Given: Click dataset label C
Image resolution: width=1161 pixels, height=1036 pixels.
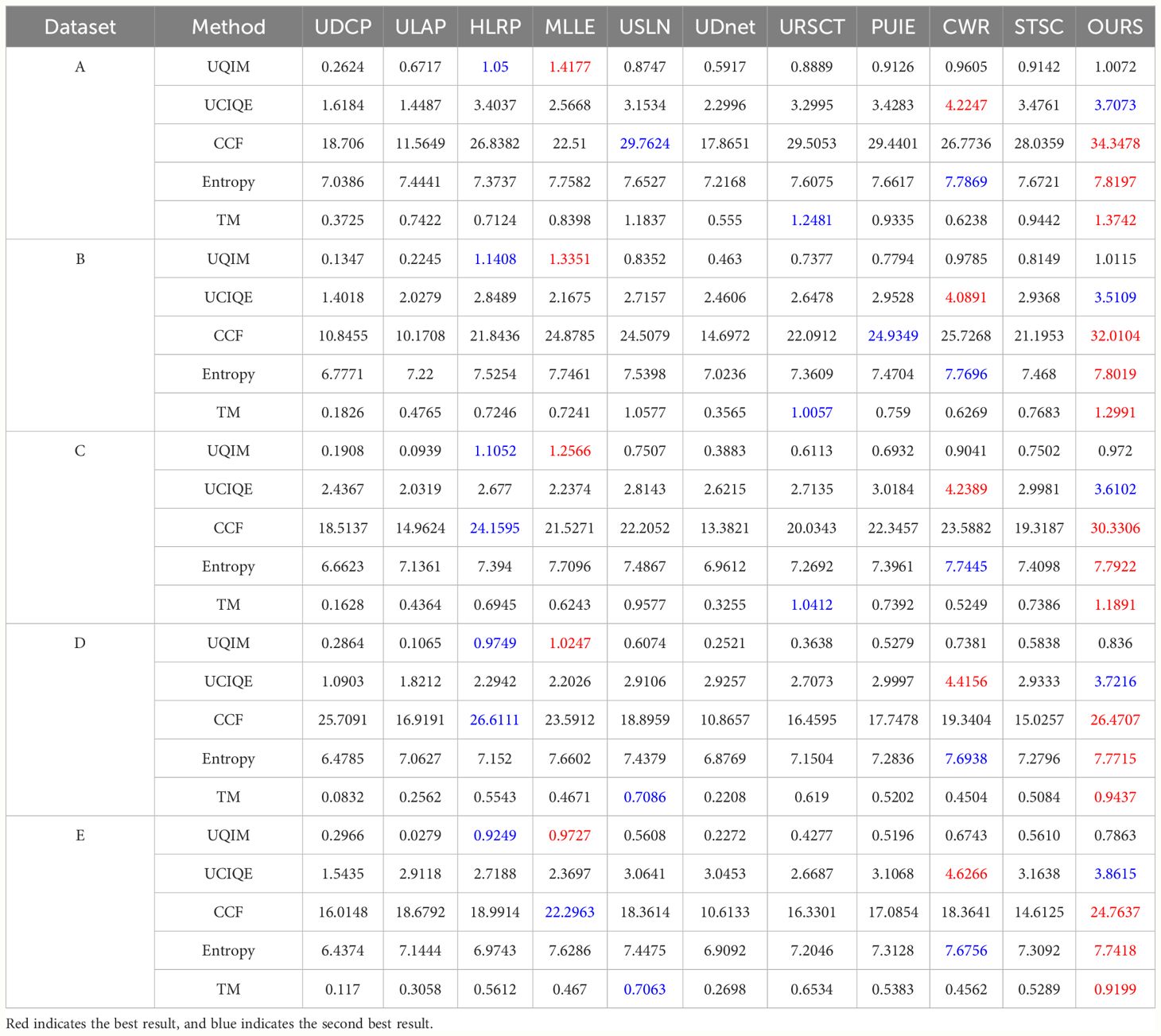Looking at the screenshot, I should pyautogui.click(x=80, y=451).
